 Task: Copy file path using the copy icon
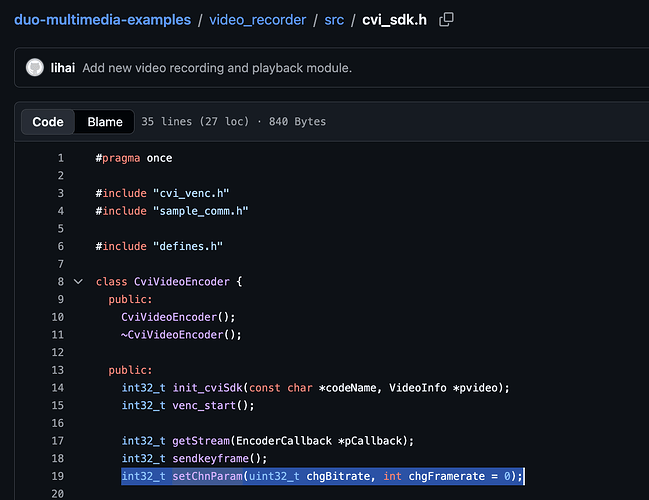pyautogui.click(x=446, y=19)
